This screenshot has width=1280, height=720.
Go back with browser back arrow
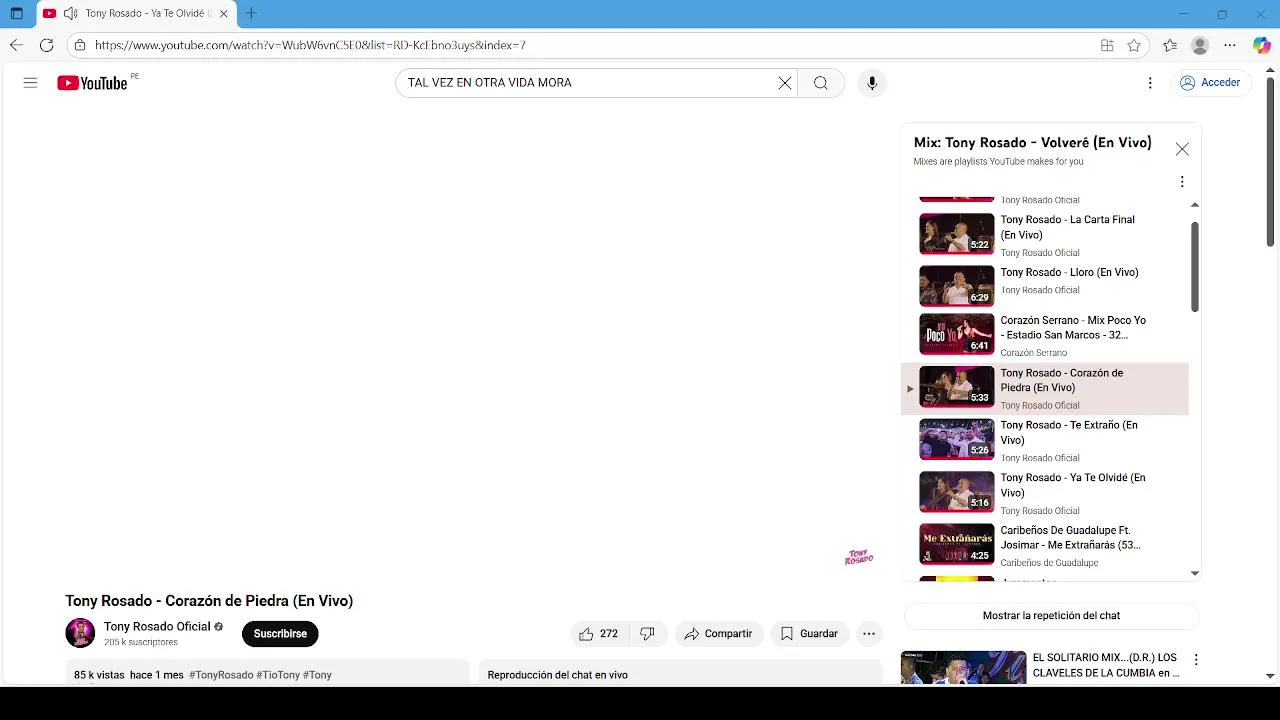[16, 45]
